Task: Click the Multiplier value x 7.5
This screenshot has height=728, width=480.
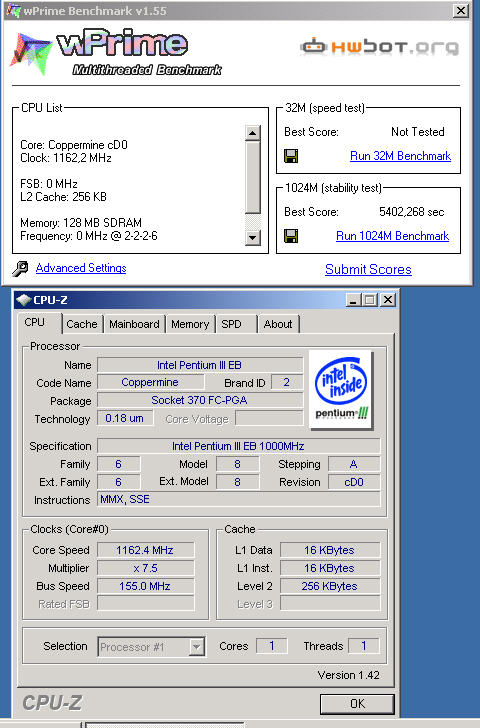Action: coord(146,568)
